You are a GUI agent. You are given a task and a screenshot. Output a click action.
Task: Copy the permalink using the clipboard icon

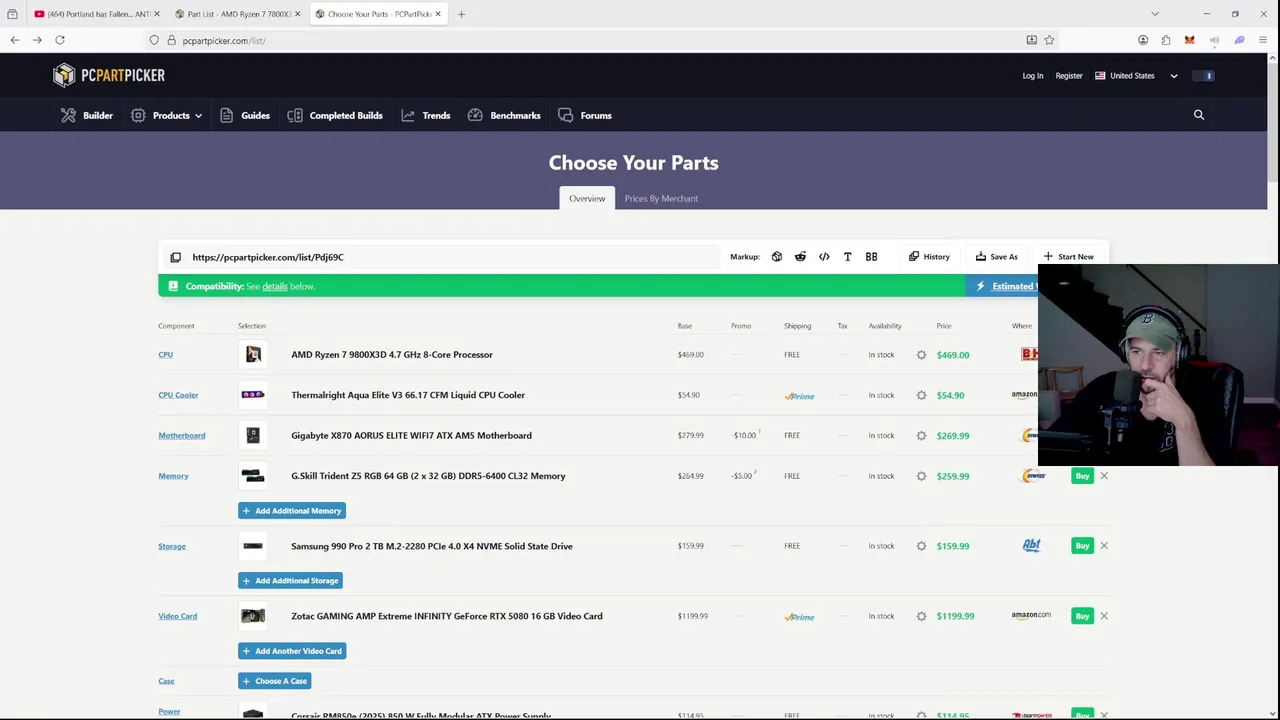[x=175, y=257]
